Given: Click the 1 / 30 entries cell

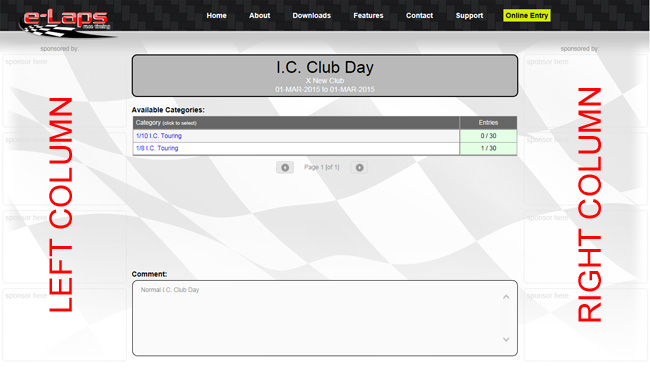Looking at the screenshot, I should pyautogui.click(x=488, y=148).
